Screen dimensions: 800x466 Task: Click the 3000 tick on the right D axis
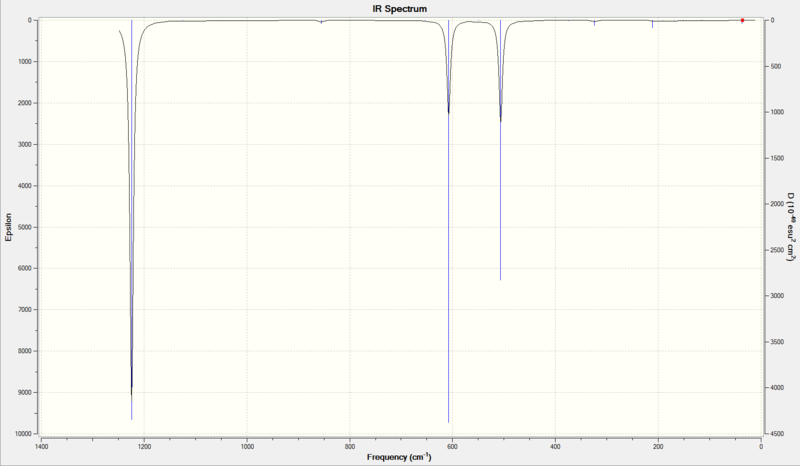coord(778,296)
